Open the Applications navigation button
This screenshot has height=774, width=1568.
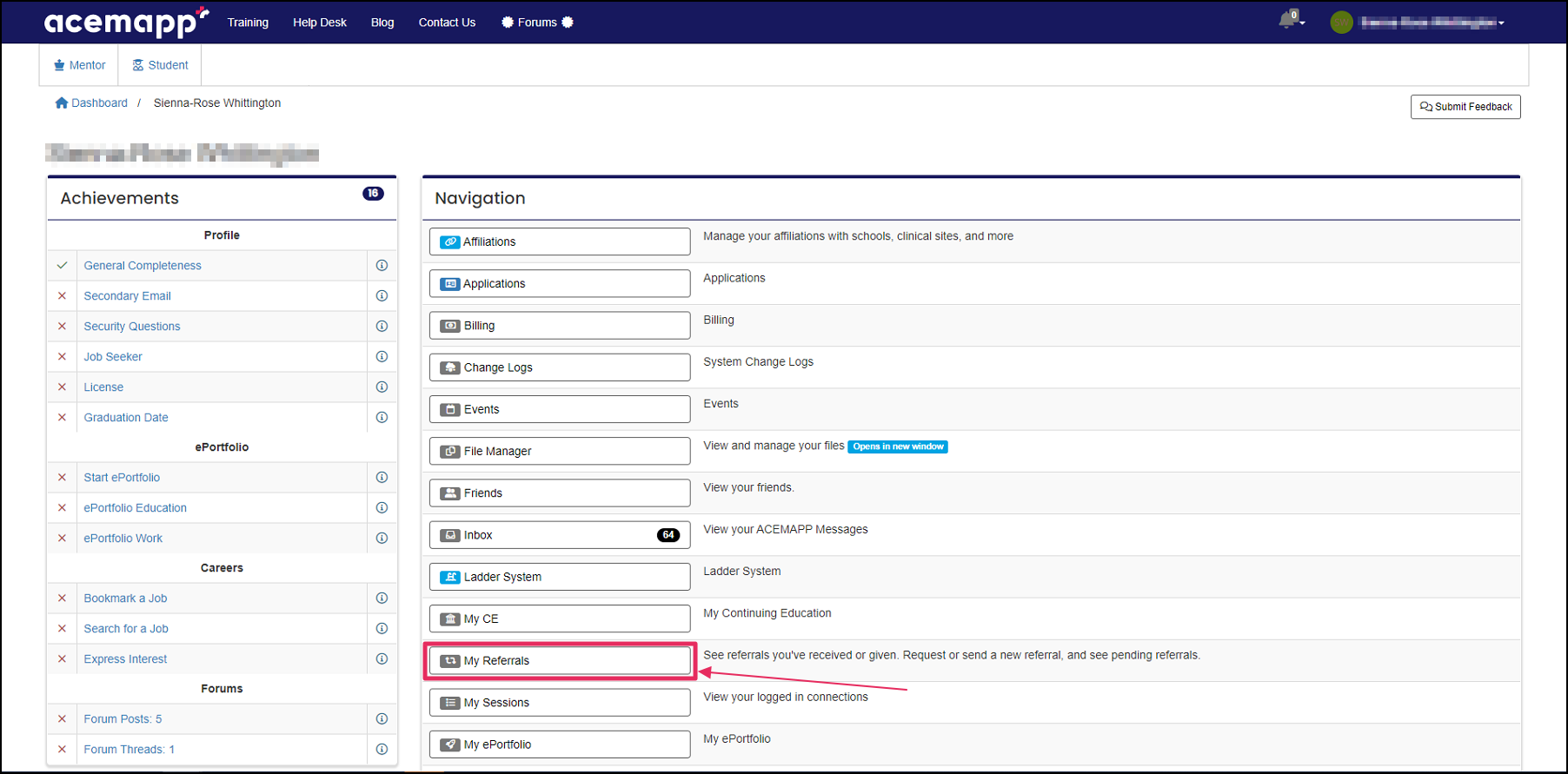[x=560, y=283]
